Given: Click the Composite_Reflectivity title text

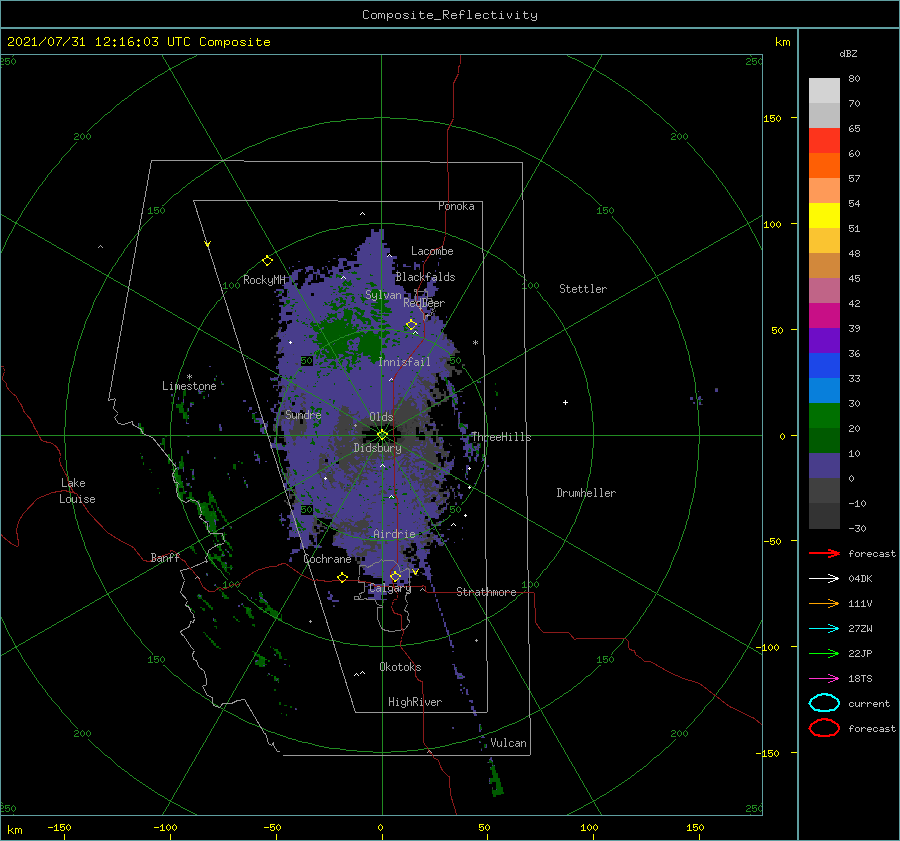Looking at the screenshot, I should click(450, 15).
